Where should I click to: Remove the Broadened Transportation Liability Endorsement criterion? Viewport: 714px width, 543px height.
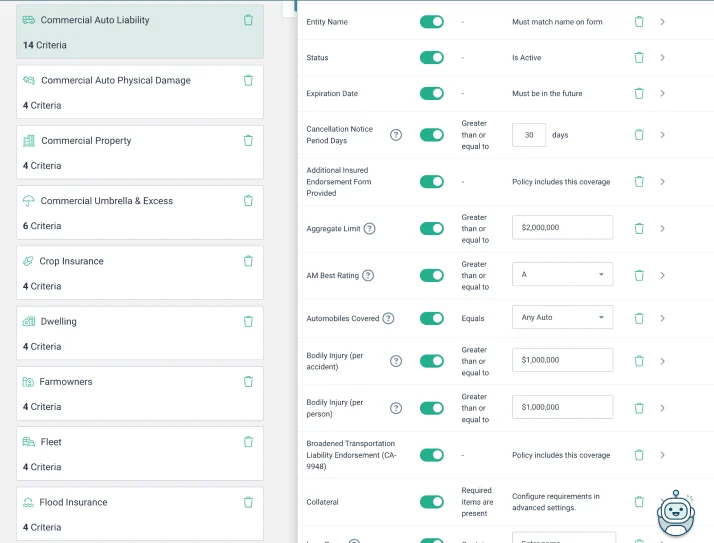[x=639, y=455]
